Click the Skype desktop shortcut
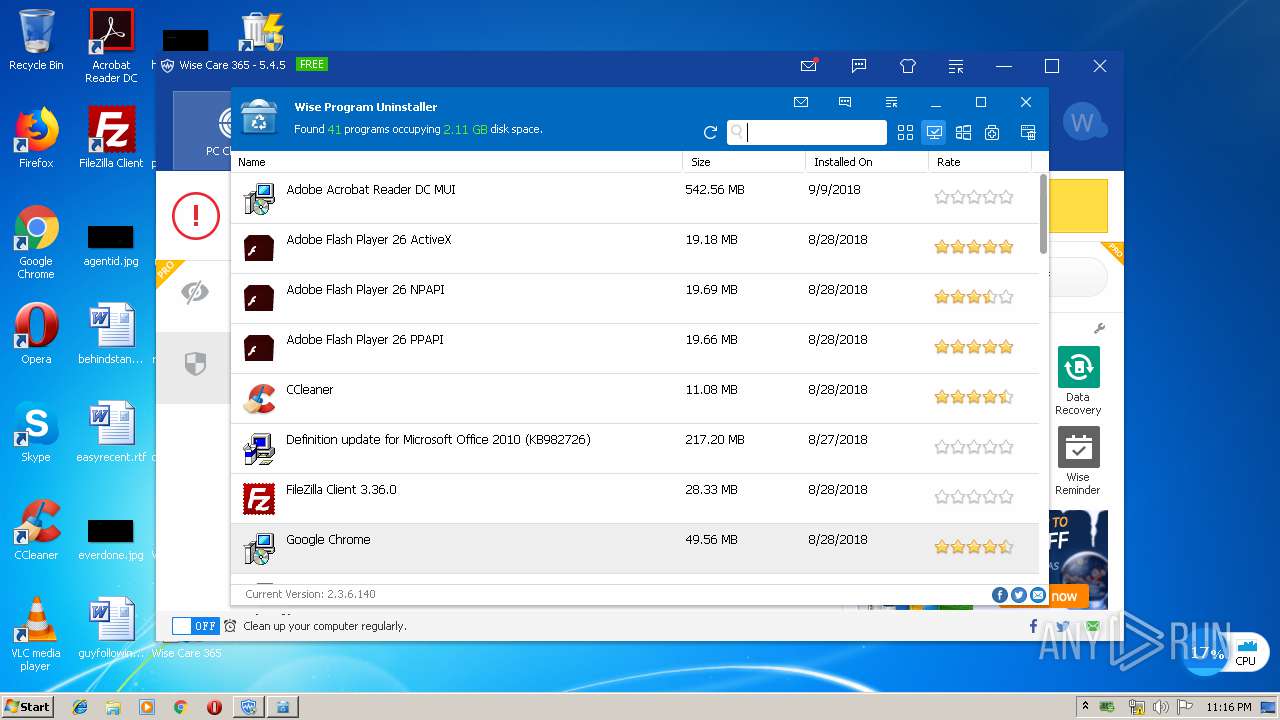This screenshot has width=1280, height=720. [x=36, y=433]
